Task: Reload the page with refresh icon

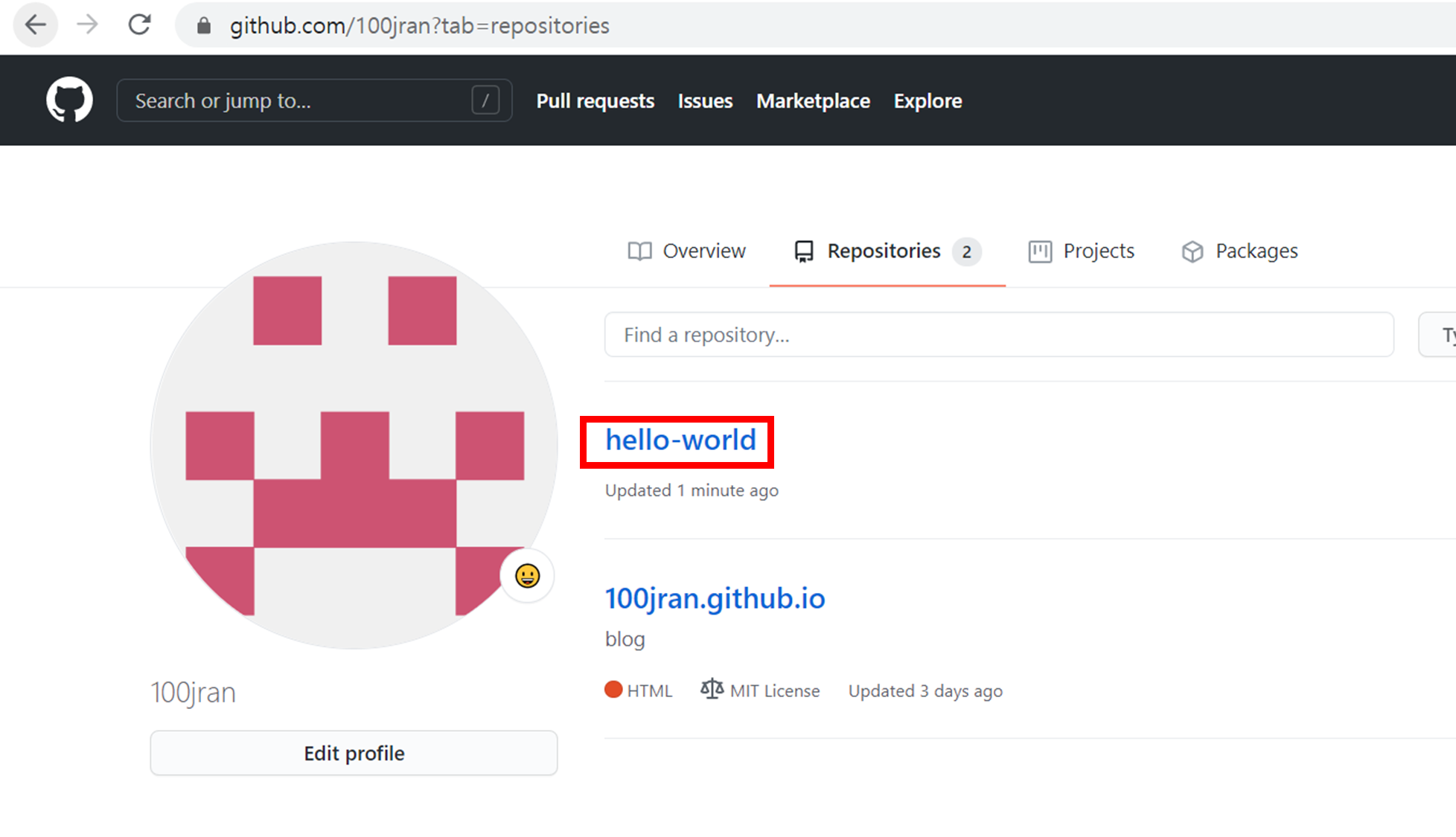Action: (x=139, y=25)
